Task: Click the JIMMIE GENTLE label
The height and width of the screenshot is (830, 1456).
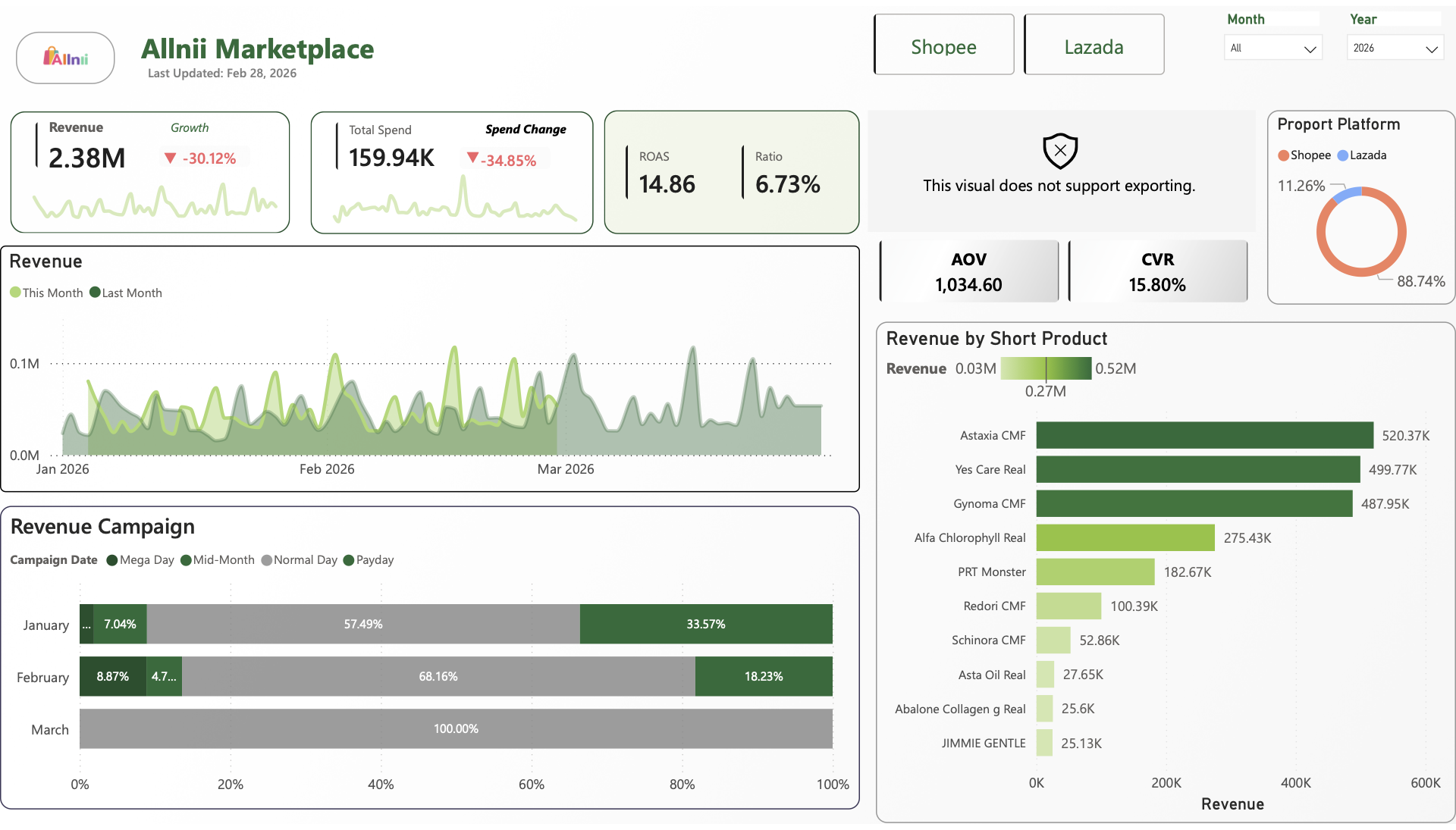Action: click(x=984, y=743)
